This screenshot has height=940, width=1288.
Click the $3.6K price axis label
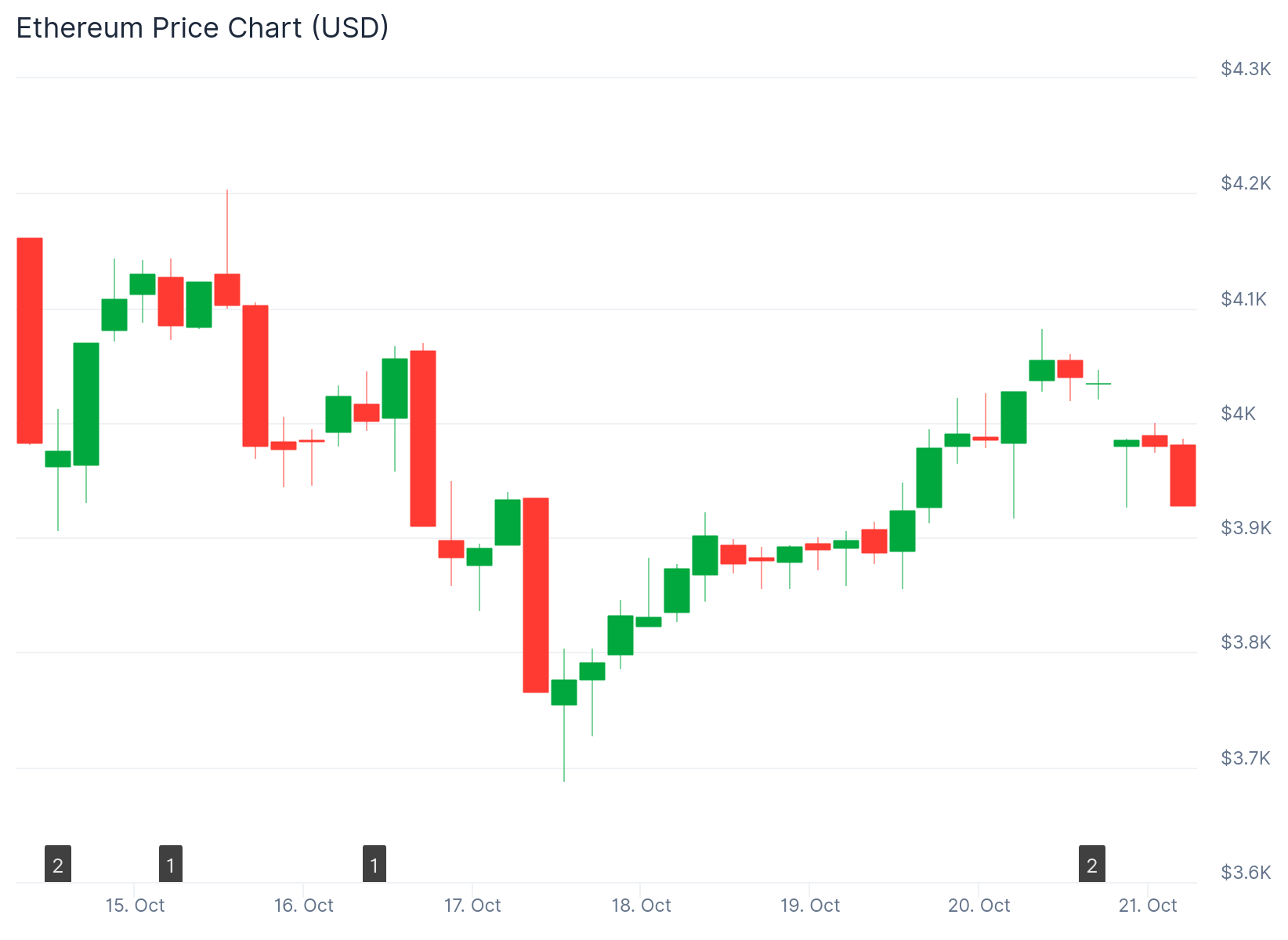point(1246,873)
